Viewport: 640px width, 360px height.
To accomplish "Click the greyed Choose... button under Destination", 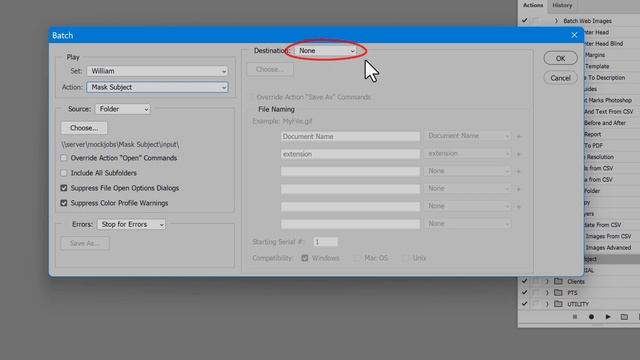I will pos(270,69).
